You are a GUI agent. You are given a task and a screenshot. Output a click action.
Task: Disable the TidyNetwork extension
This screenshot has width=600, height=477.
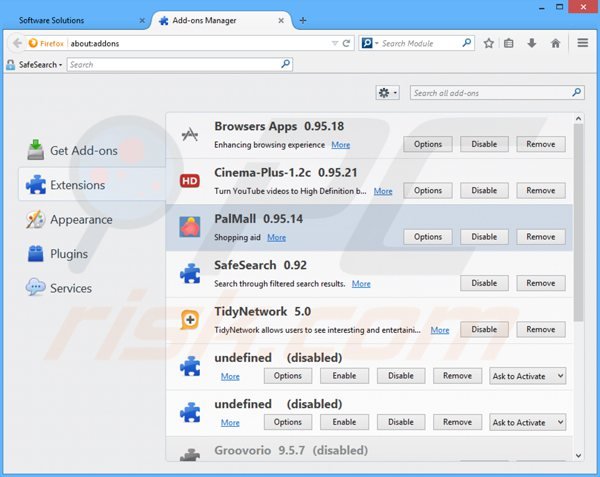pos(484,329)
